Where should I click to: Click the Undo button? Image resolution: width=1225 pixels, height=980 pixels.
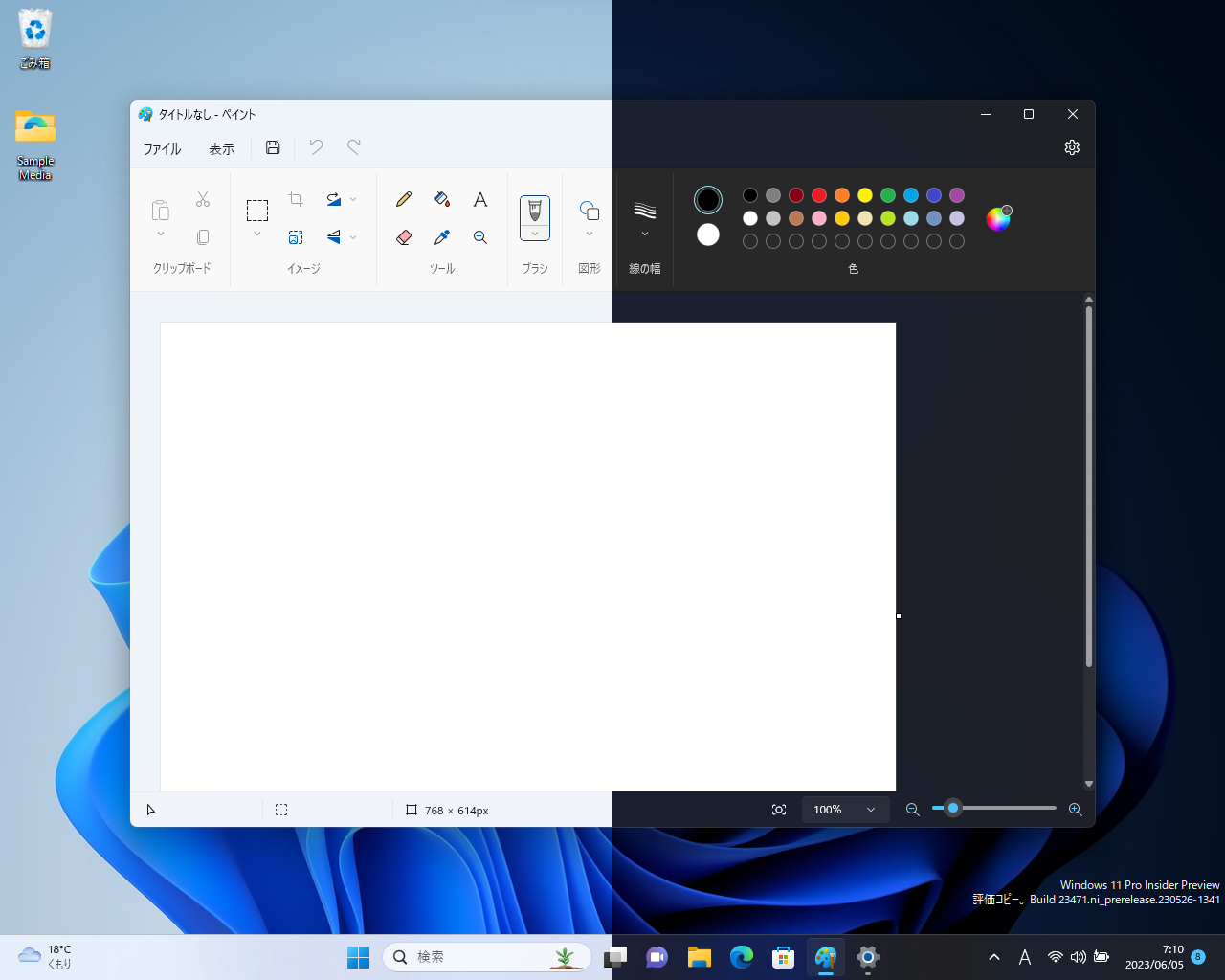[316, 147]
